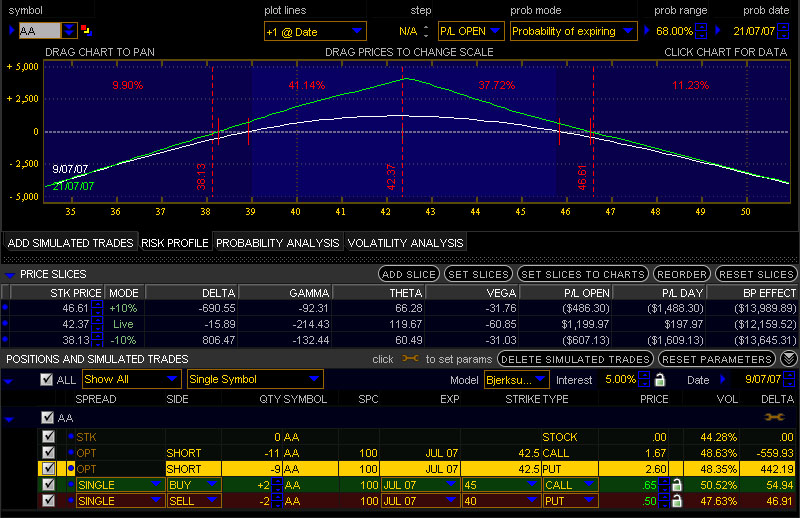The height and width of the screenshot is (518, 800).
Task: Open the 'Show All' filter dropdown
Action: click(130, 380)
